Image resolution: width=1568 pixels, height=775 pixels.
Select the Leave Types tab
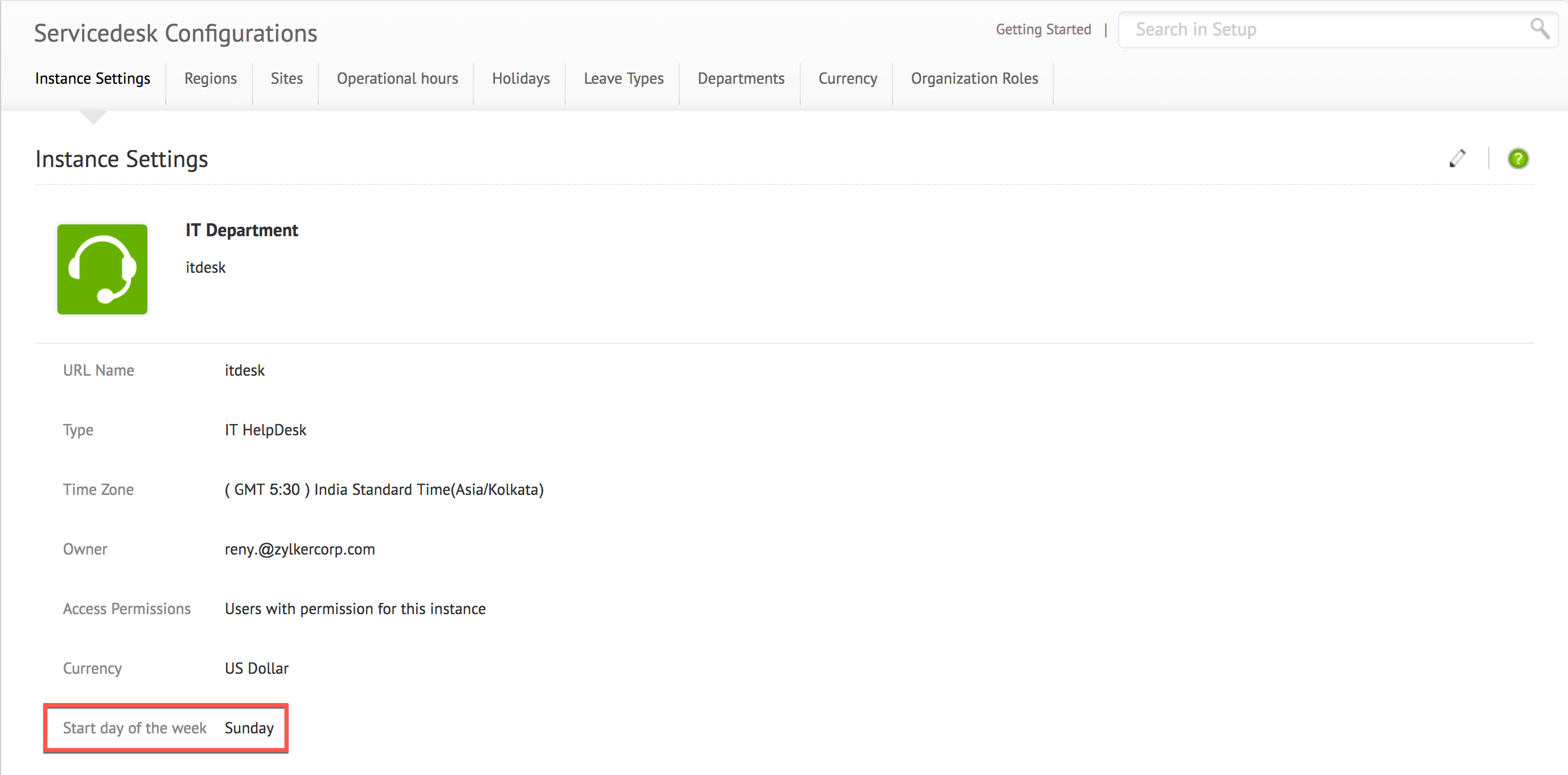point(623,79)
